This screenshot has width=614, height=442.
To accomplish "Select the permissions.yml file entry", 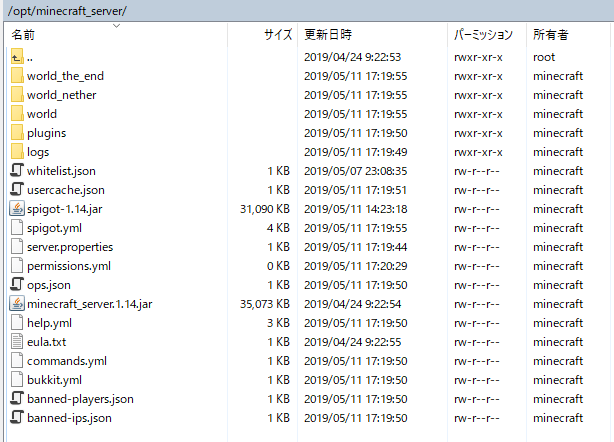I will tap(69, 266).
